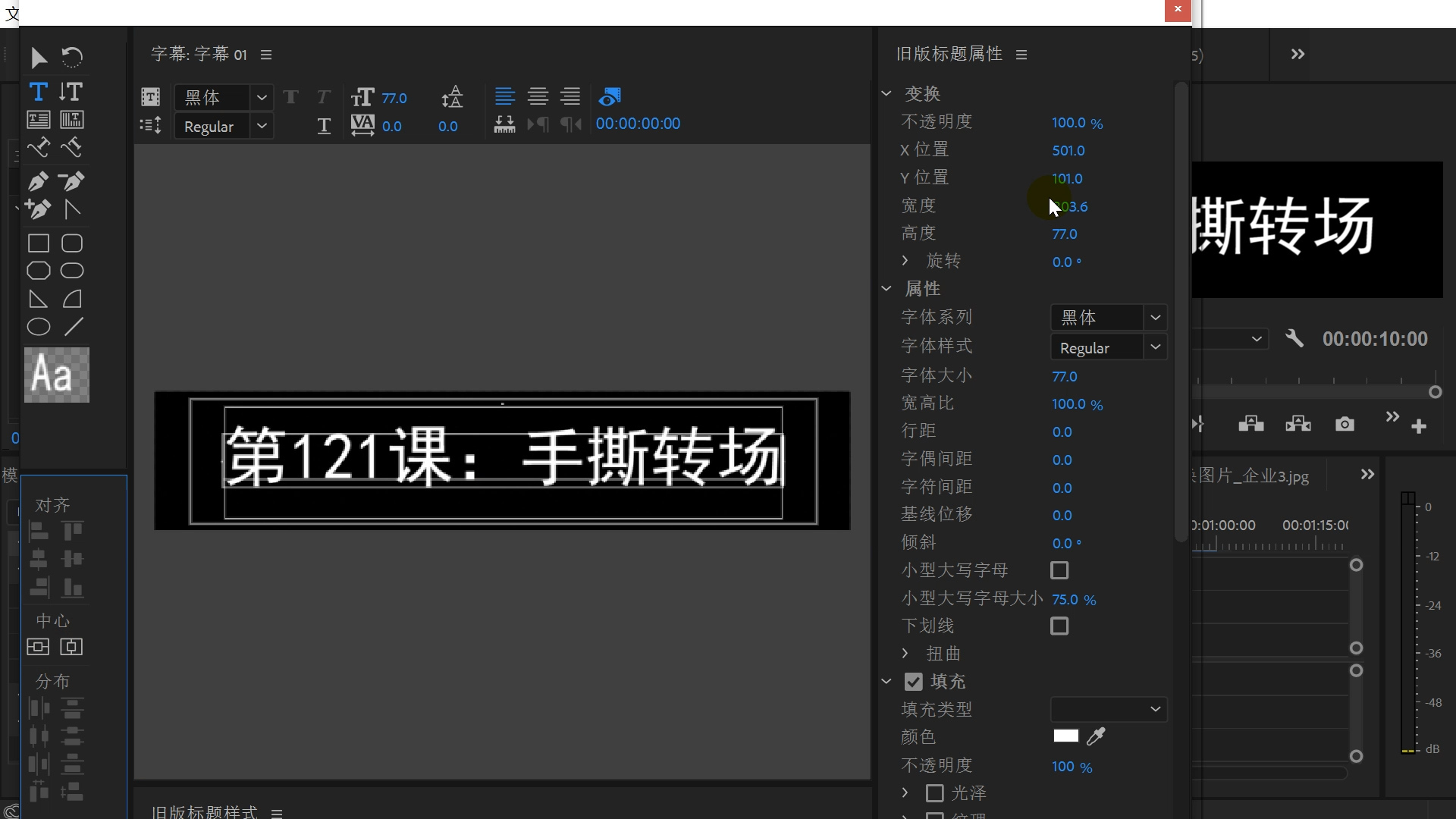Open the 旧版标题属性 panel menu
This screenshot has width=1456, height=819.
tap(1021, 55)
